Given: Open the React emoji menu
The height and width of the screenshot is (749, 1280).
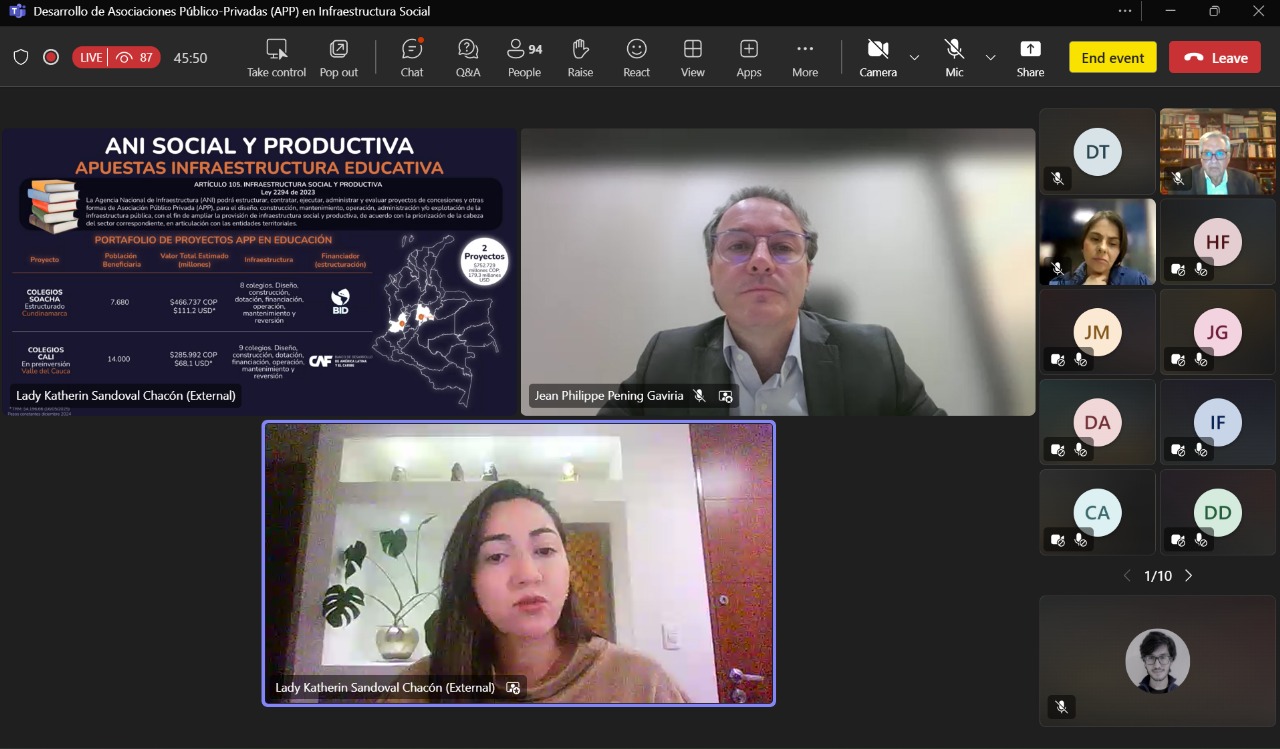Looking at the screenshot, I should coord(636,57).
